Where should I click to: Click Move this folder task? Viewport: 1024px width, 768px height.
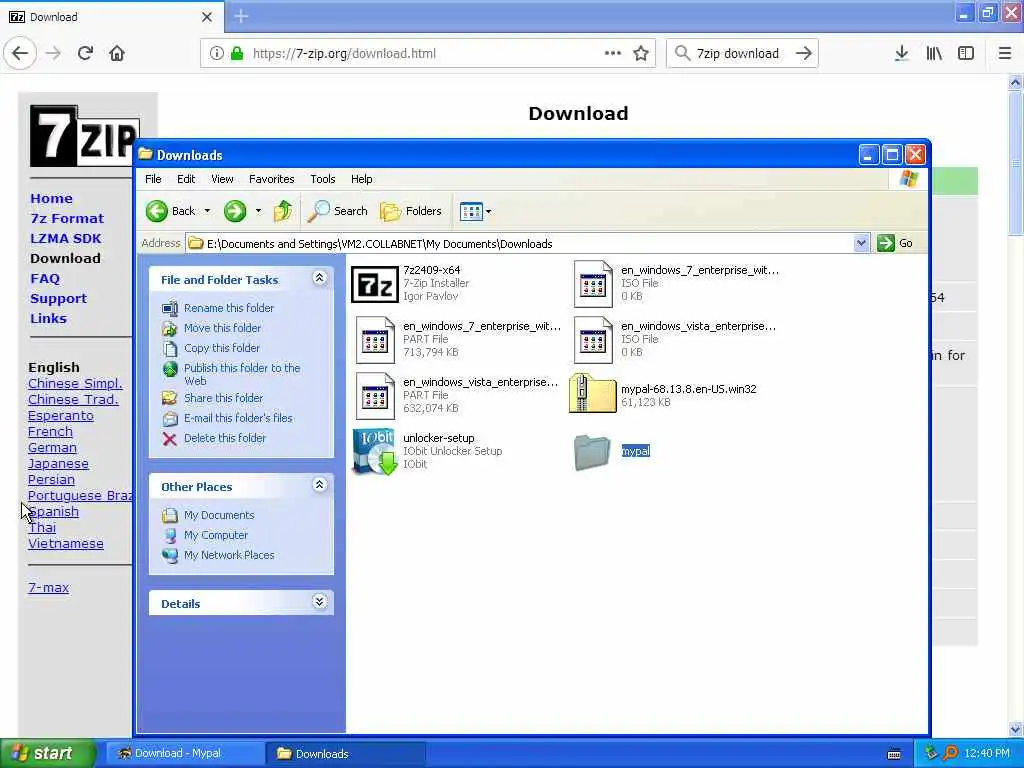click(x=222, y=328)
